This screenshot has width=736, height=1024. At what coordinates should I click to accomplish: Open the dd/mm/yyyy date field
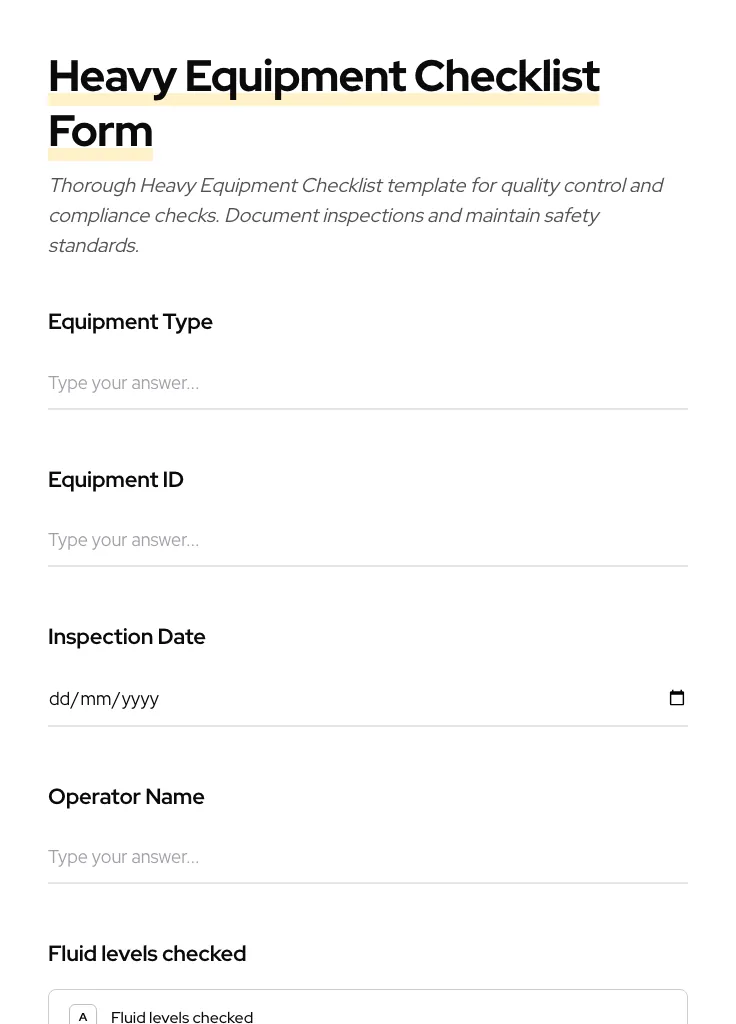pyautogui.click(x=300, y=698)
